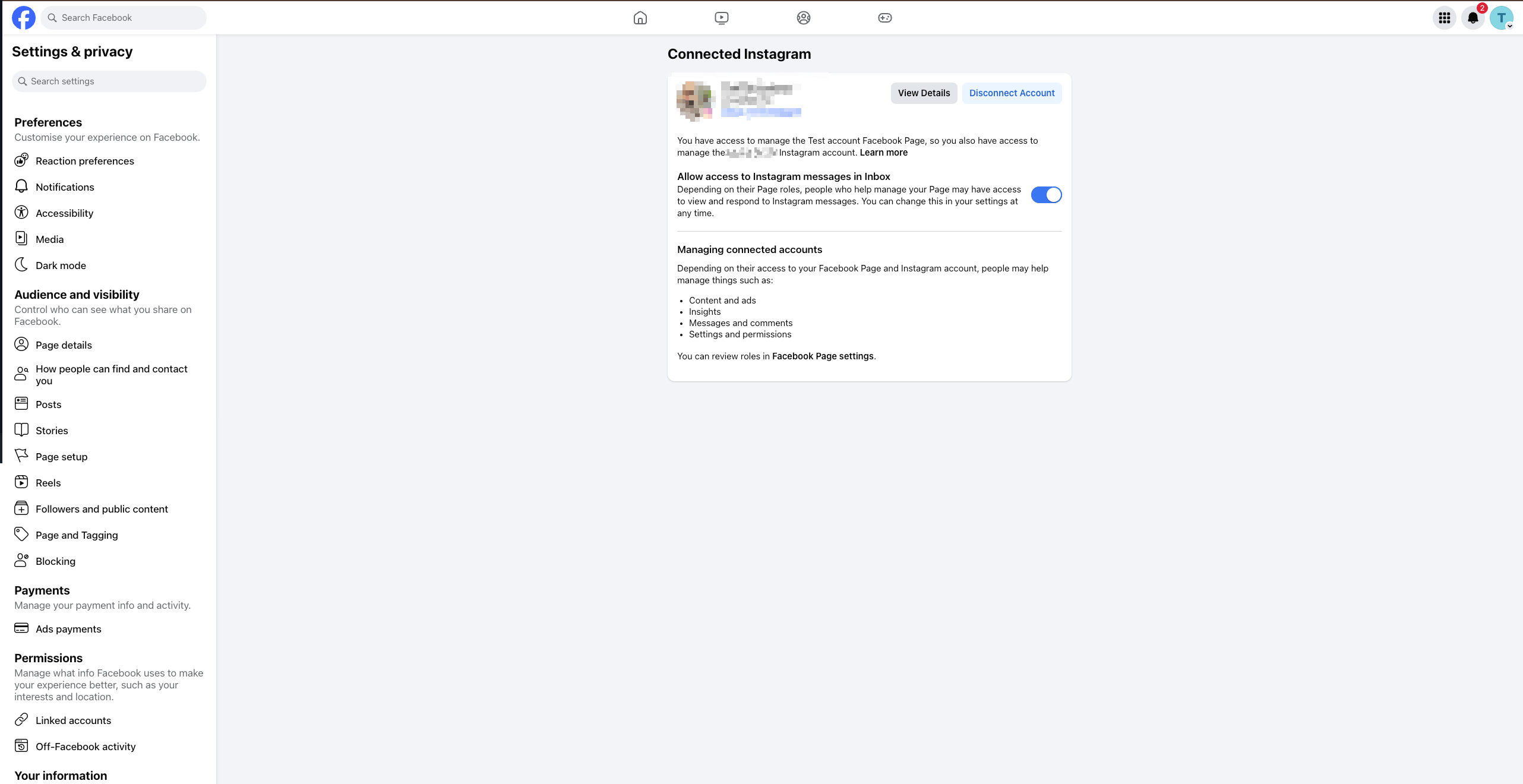Viewport: 1523px width, 784px height.
Task: Open the Facebook Page settings link
Action: [x=823, y=356]
